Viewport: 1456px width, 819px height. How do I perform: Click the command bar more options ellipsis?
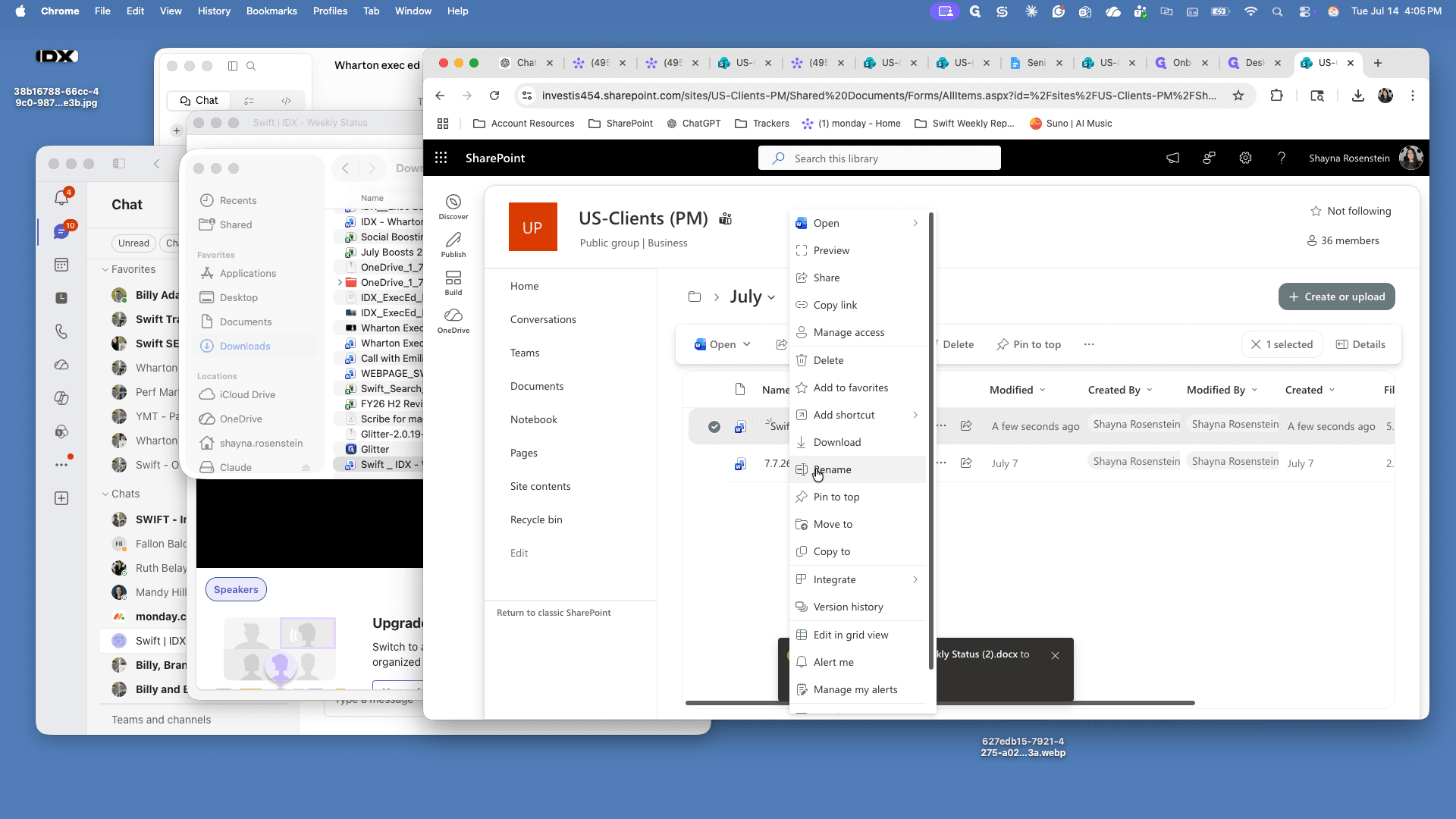1089,344
